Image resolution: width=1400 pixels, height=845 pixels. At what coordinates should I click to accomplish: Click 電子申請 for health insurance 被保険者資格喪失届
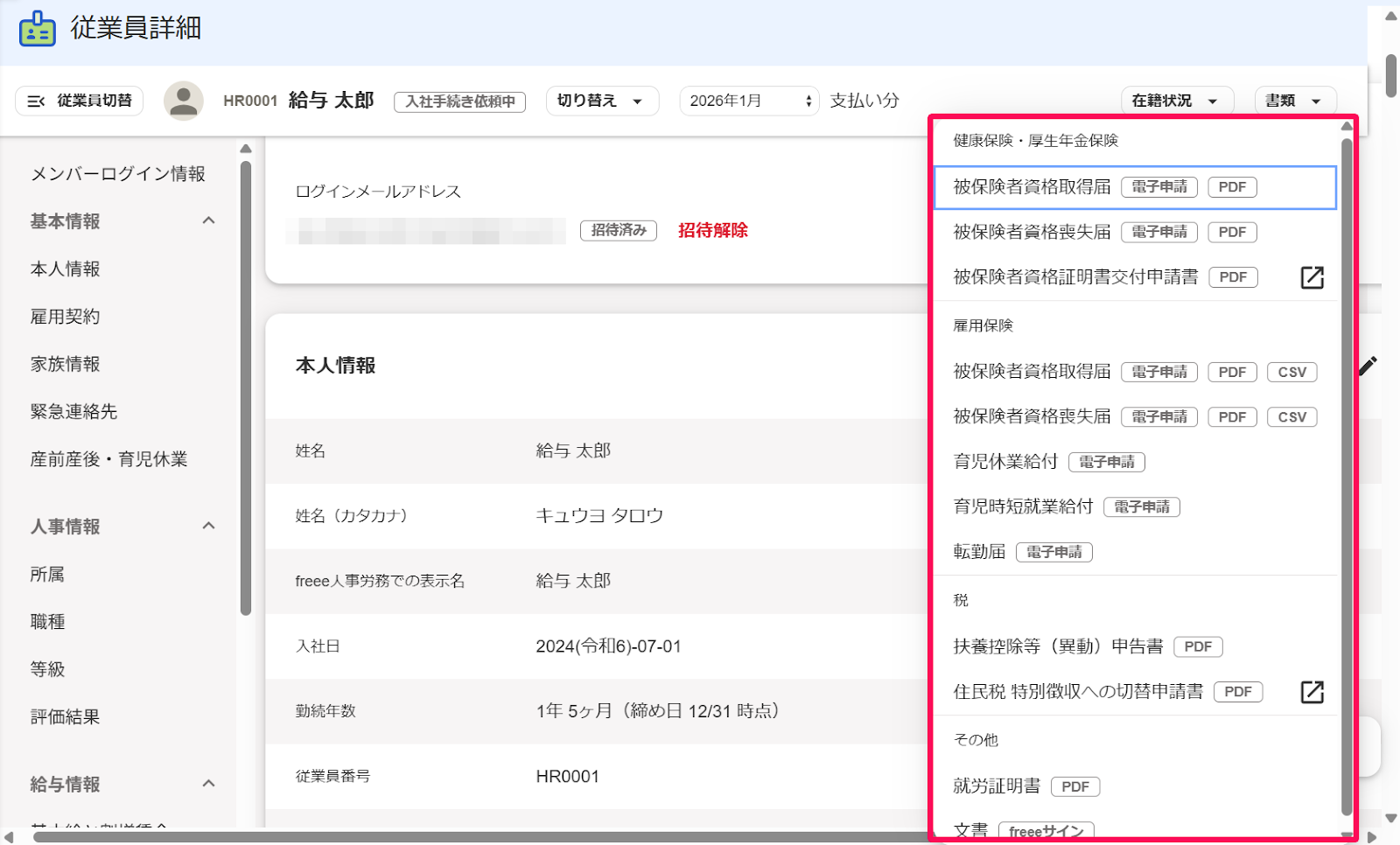(x=1159, y=232)
